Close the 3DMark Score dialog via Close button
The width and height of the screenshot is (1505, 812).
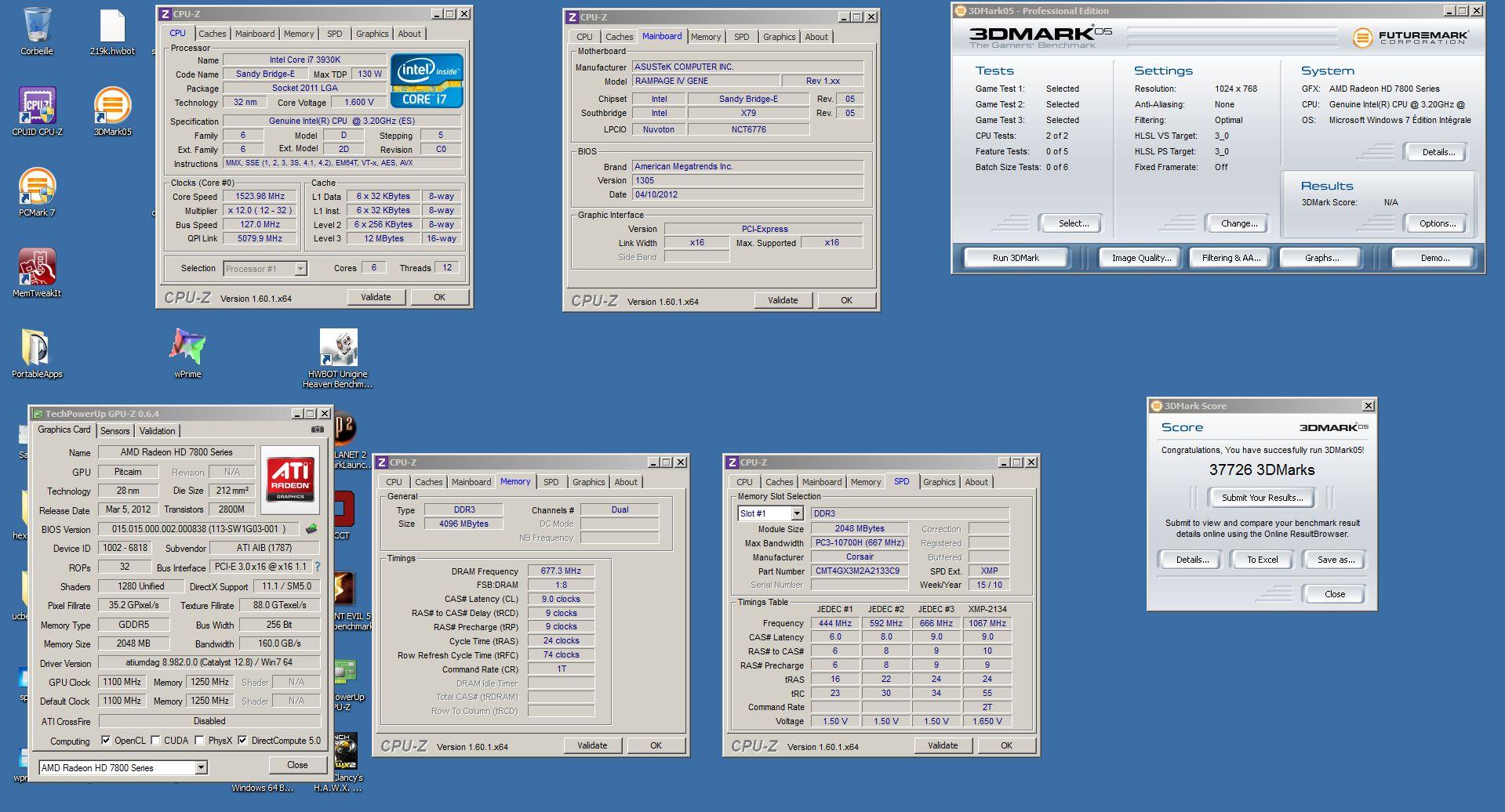1334,594
